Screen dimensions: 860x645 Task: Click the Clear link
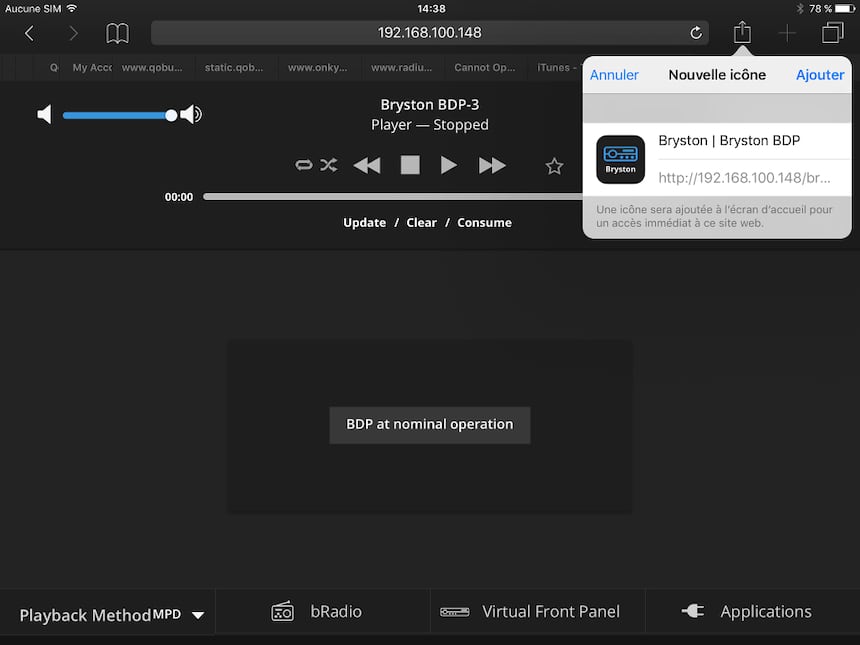click(x=421, y=223)
